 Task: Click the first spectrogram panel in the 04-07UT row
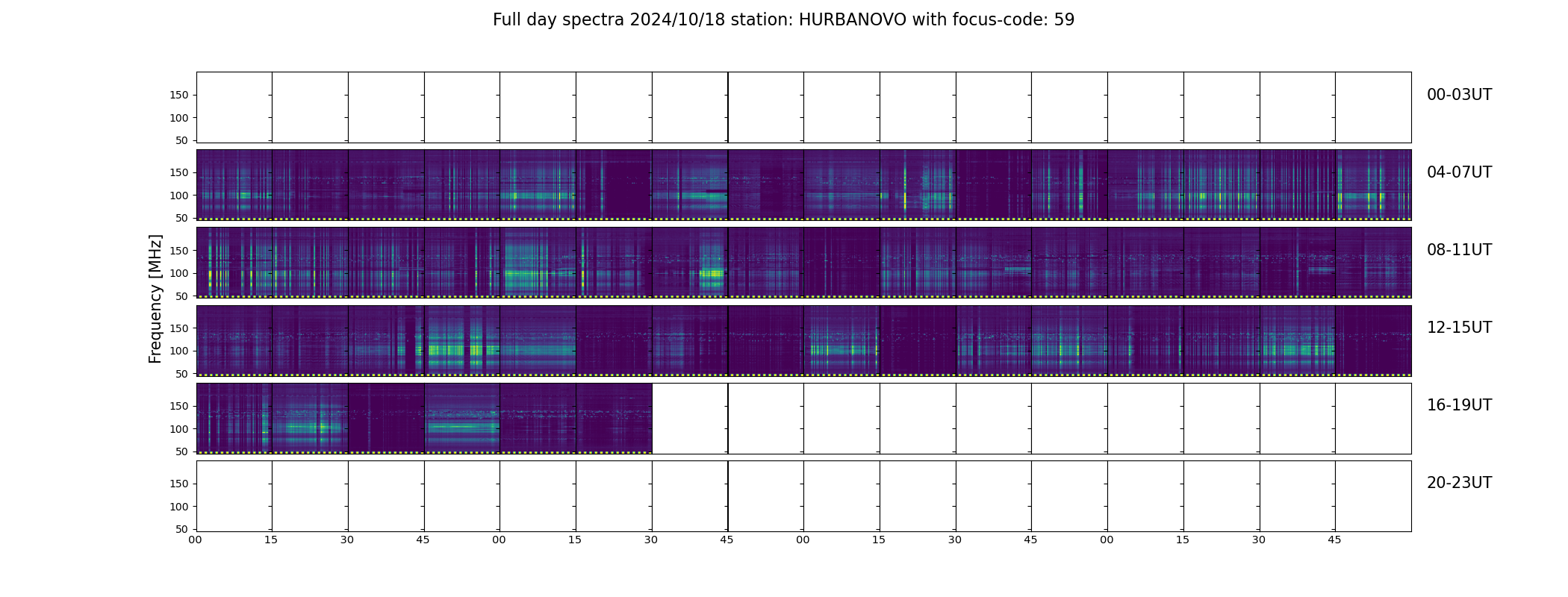click(234, 185)
